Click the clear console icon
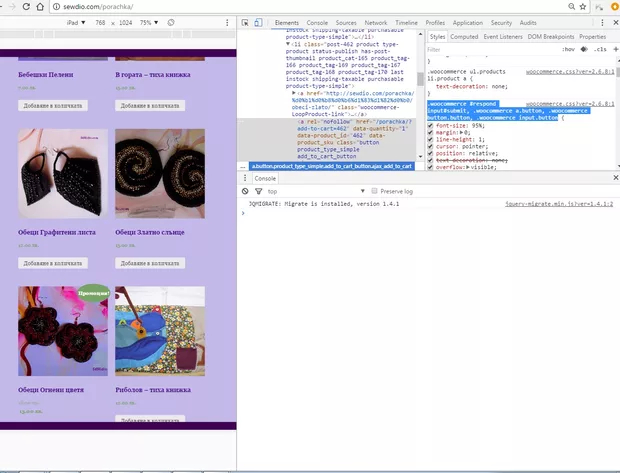Viewport: 620px width, 473px height. click(246, 190)
